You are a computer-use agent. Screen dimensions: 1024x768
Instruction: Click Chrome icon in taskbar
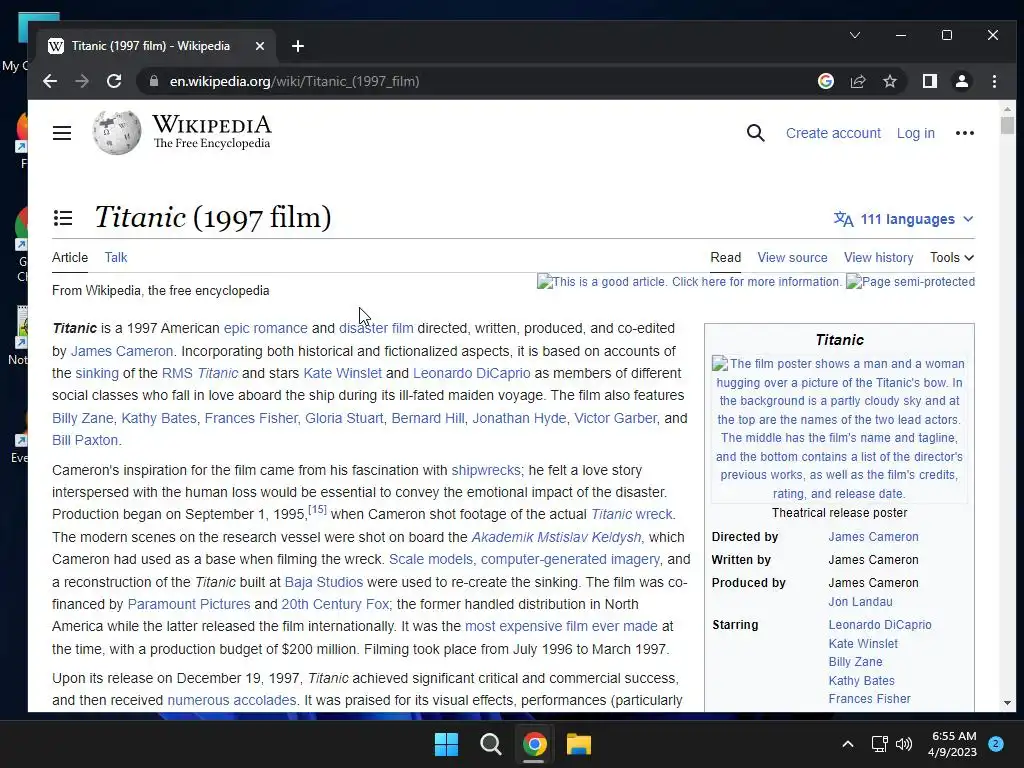point(534,744)
